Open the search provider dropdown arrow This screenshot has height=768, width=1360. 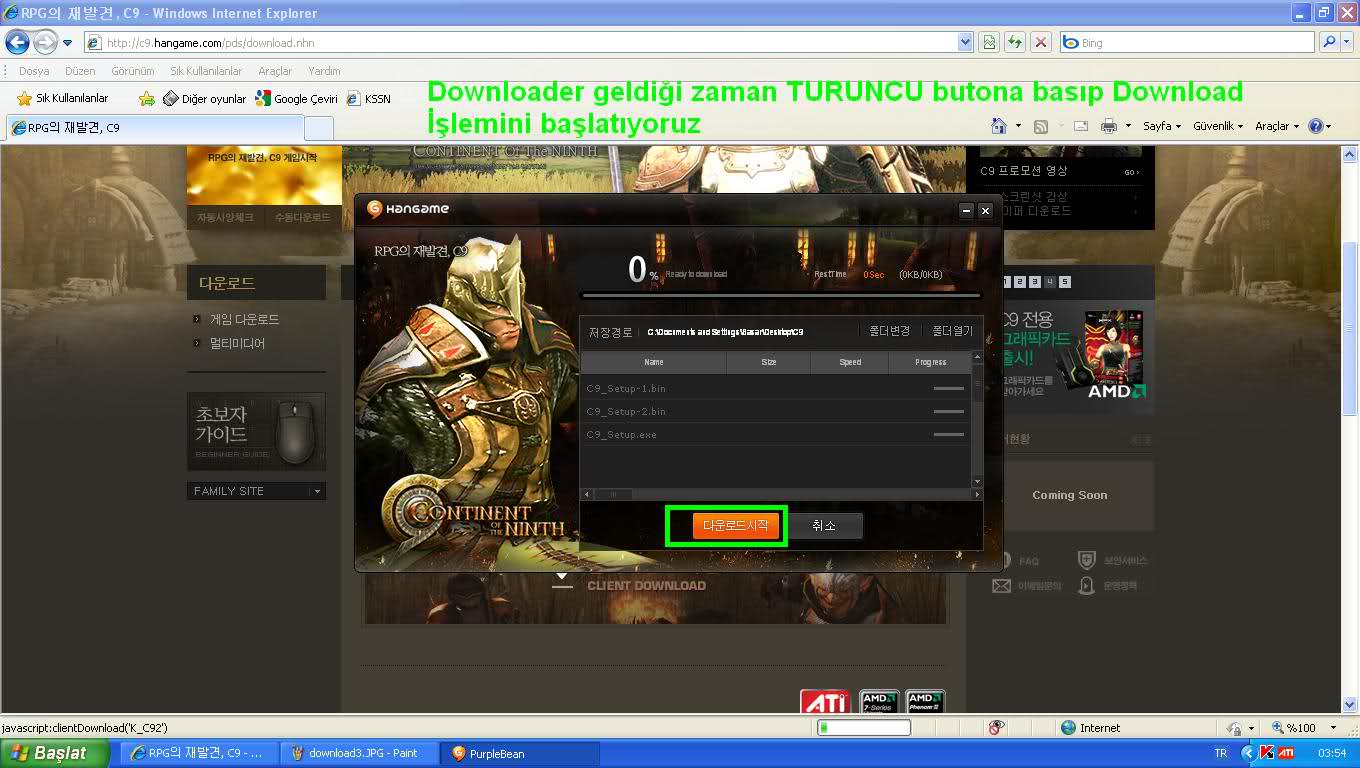coord(1346,43)
